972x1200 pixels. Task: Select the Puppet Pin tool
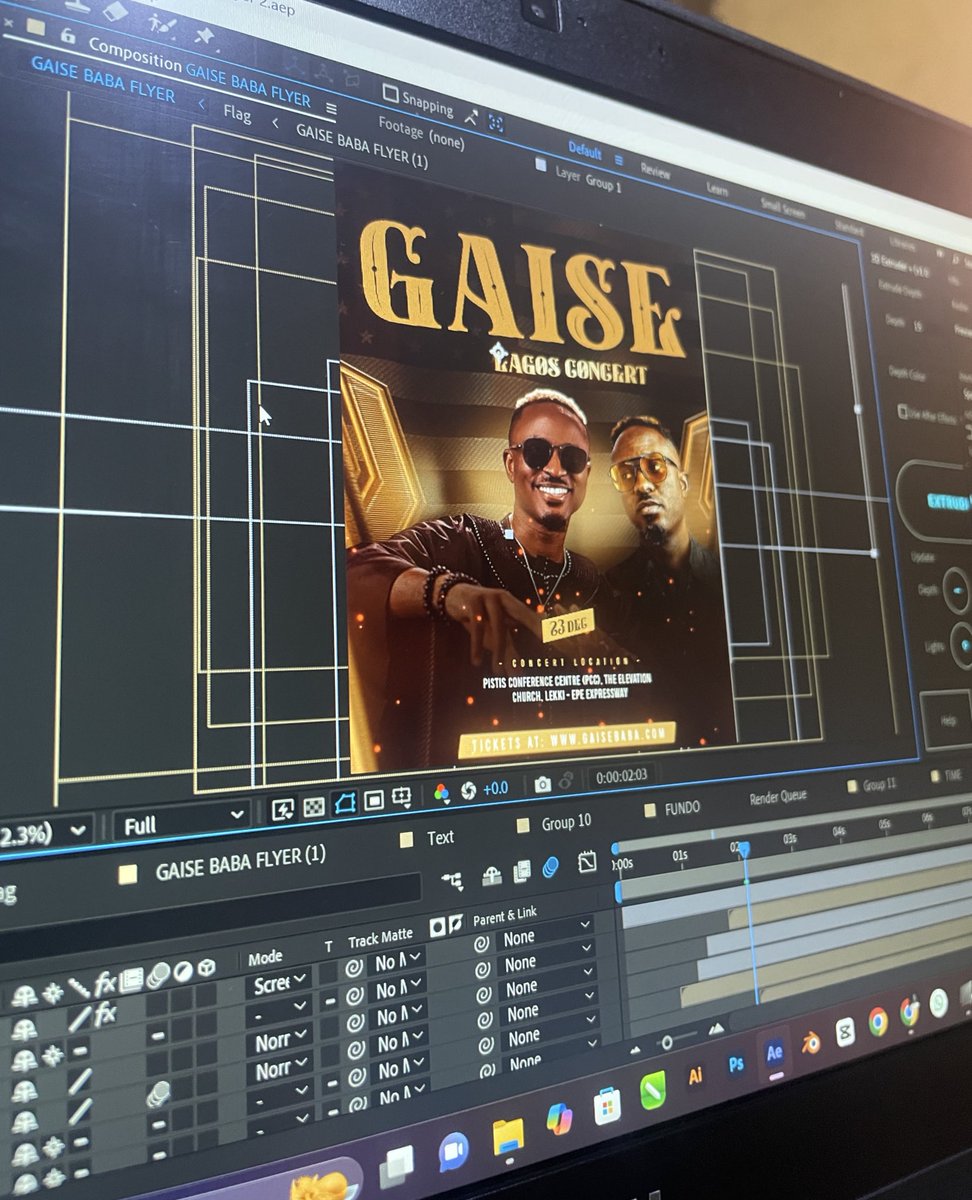(205, 34)
